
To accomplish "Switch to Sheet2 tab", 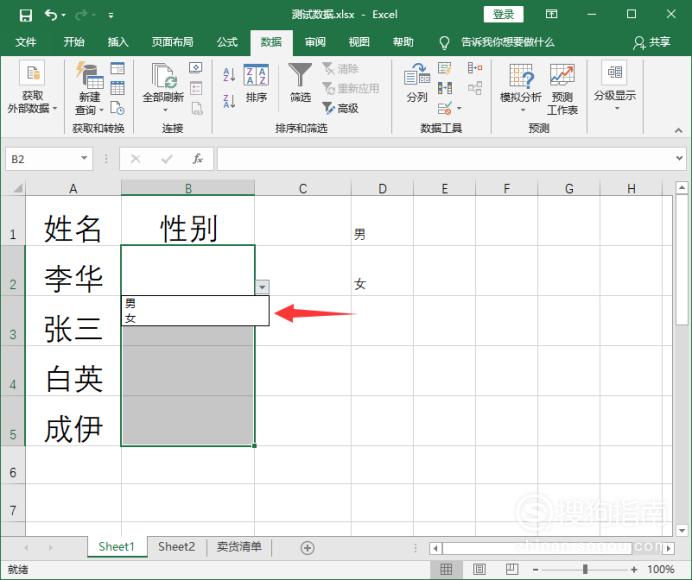I will (x=176, y=547).
